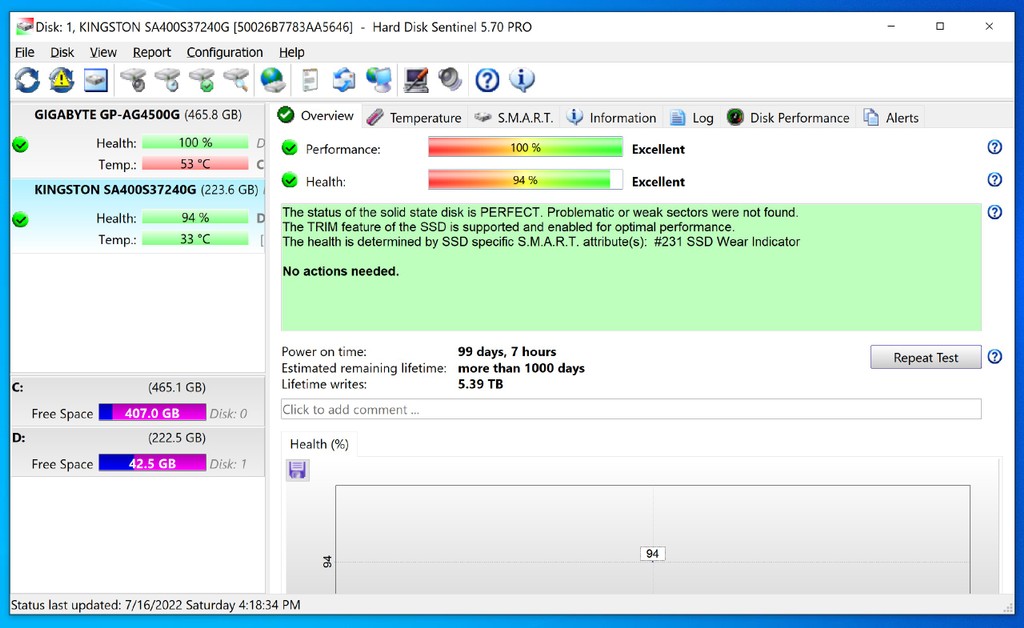The image size is (1024, 628).
Task: Click the '99 days, 7 hours' value
Action: pos(507,352)
